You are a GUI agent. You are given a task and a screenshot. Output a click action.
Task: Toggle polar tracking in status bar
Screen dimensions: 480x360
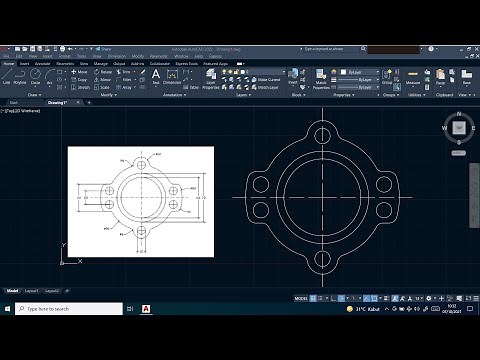341,298
